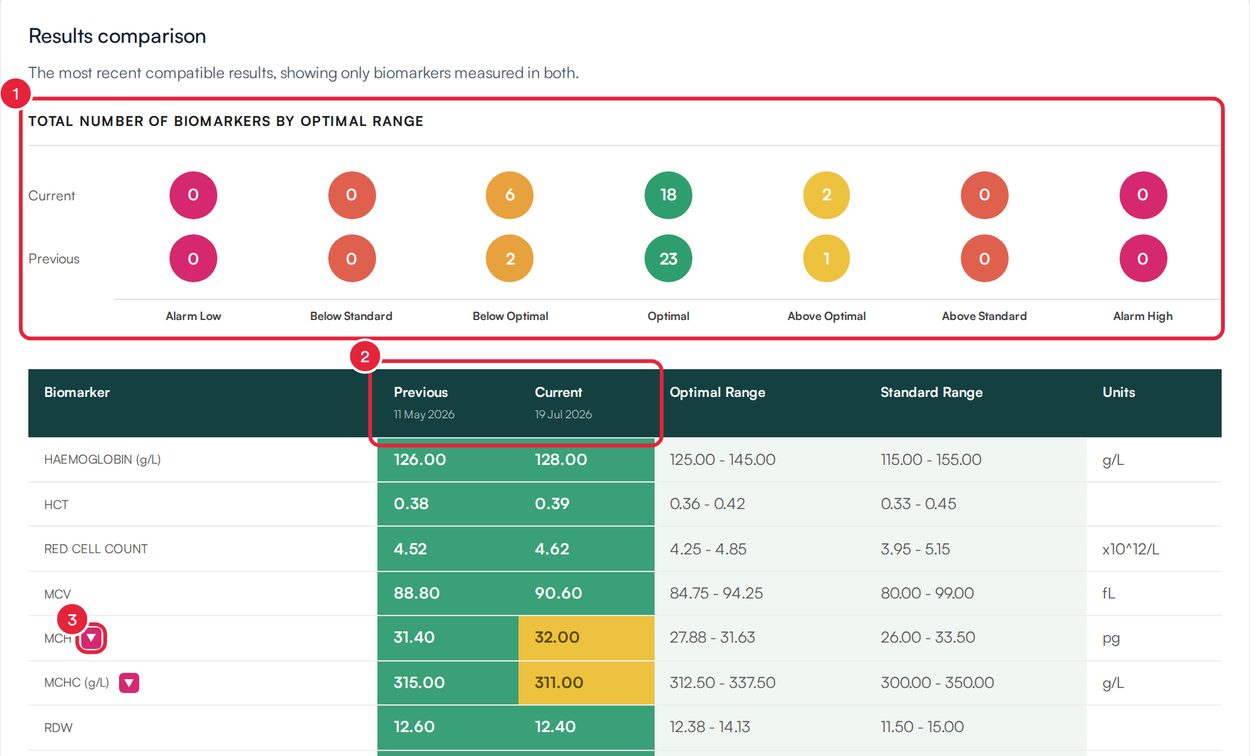The height and width of the screenshot is (756, 1250).
Task: Click the Above Standard axis label
Action: (x=984, y=316)
